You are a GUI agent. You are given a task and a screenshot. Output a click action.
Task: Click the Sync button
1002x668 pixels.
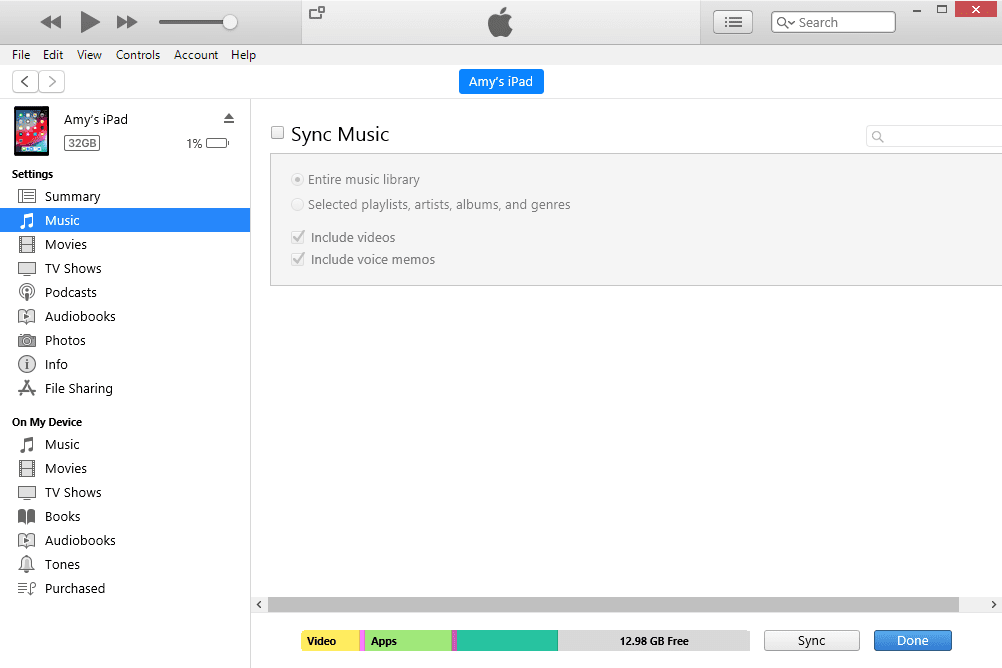(812, 641)
